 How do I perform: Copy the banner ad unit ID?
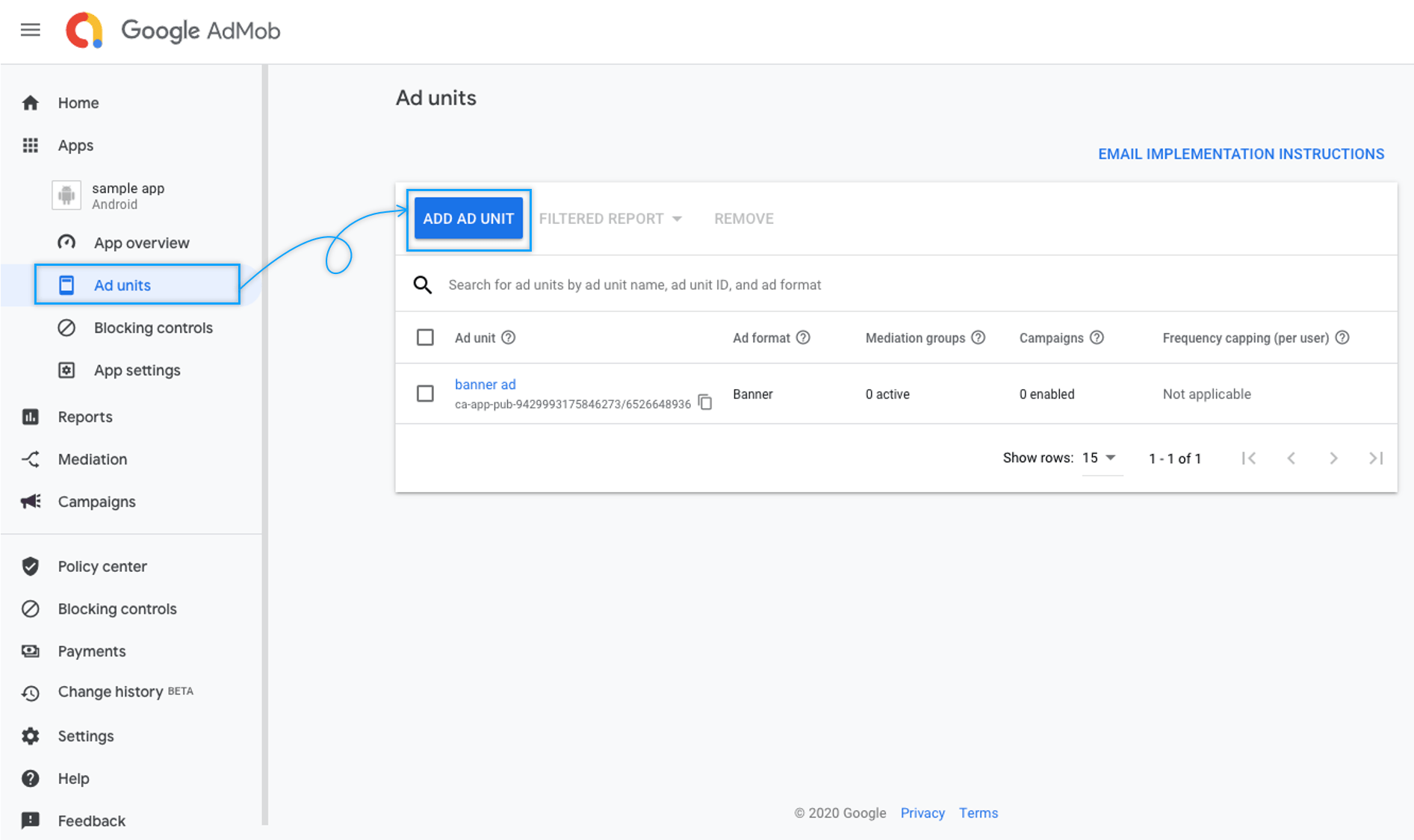click(x=705, y=402)
